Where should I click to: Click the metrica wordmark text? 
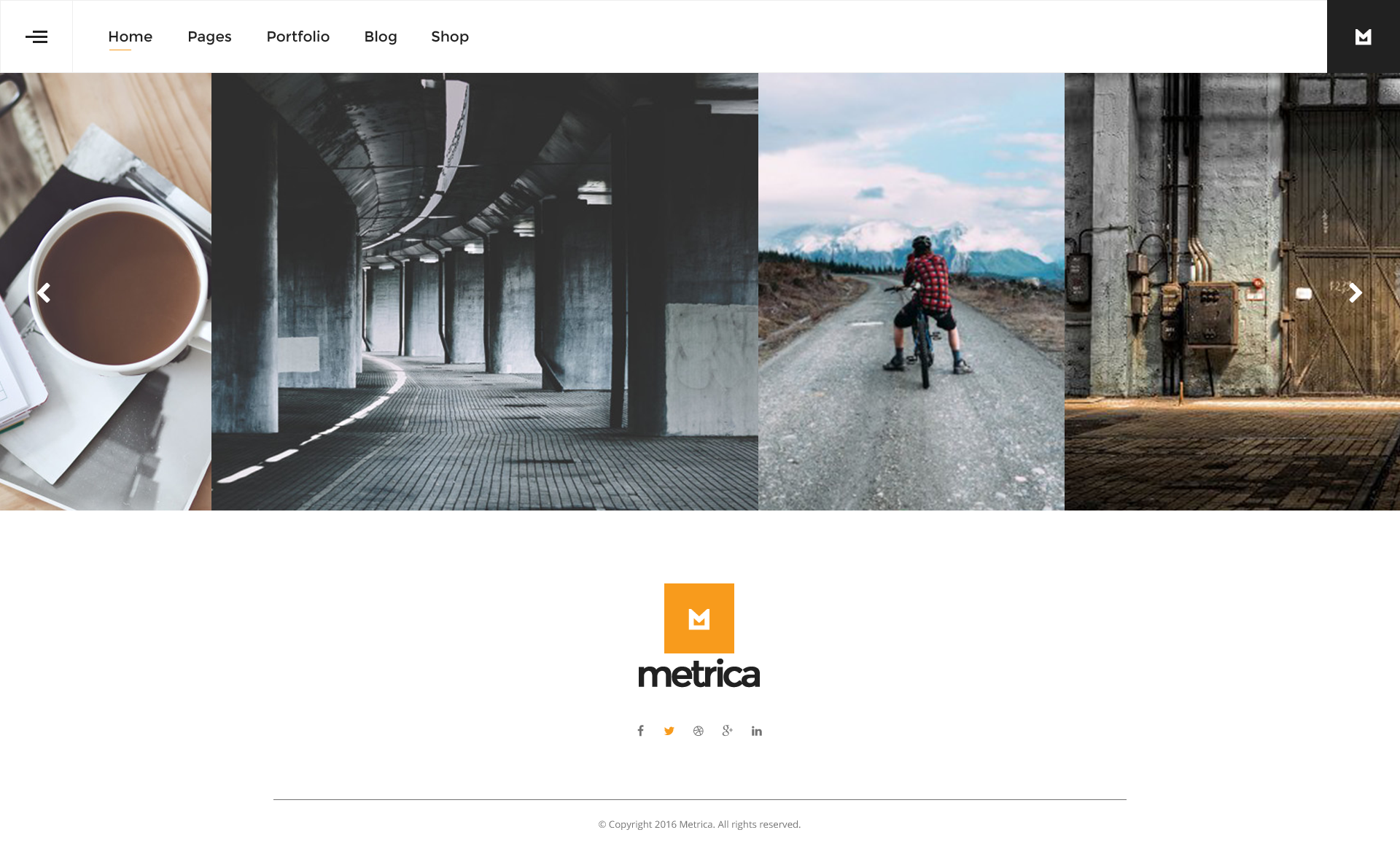[699, 673]
